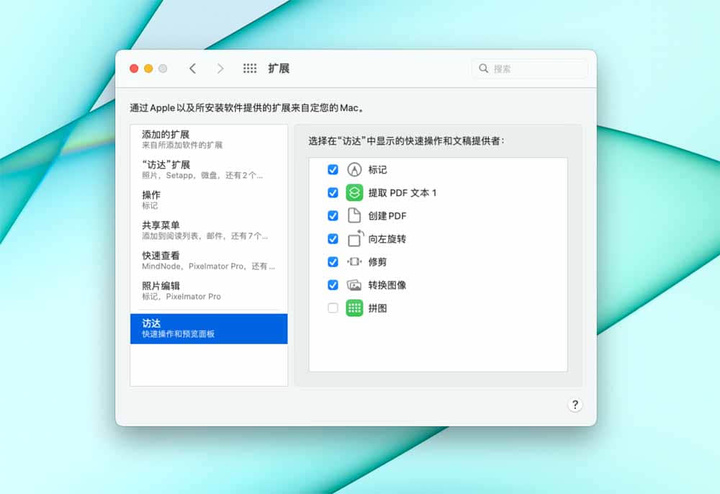Click the 标记 label text
This screenshot has height=494, width=720.
point(377,170)
